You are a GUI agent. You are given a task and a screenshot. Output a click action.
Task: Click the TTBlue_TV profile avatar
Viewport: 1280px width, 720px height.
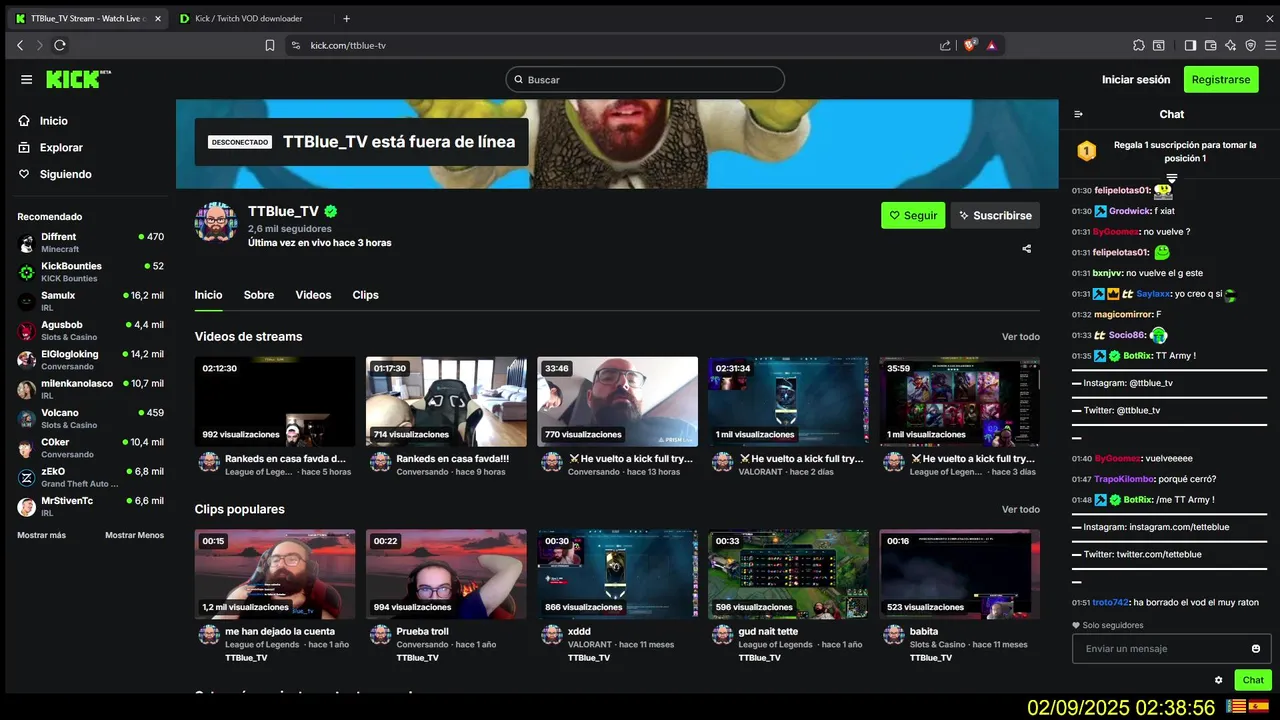[215, 223]
